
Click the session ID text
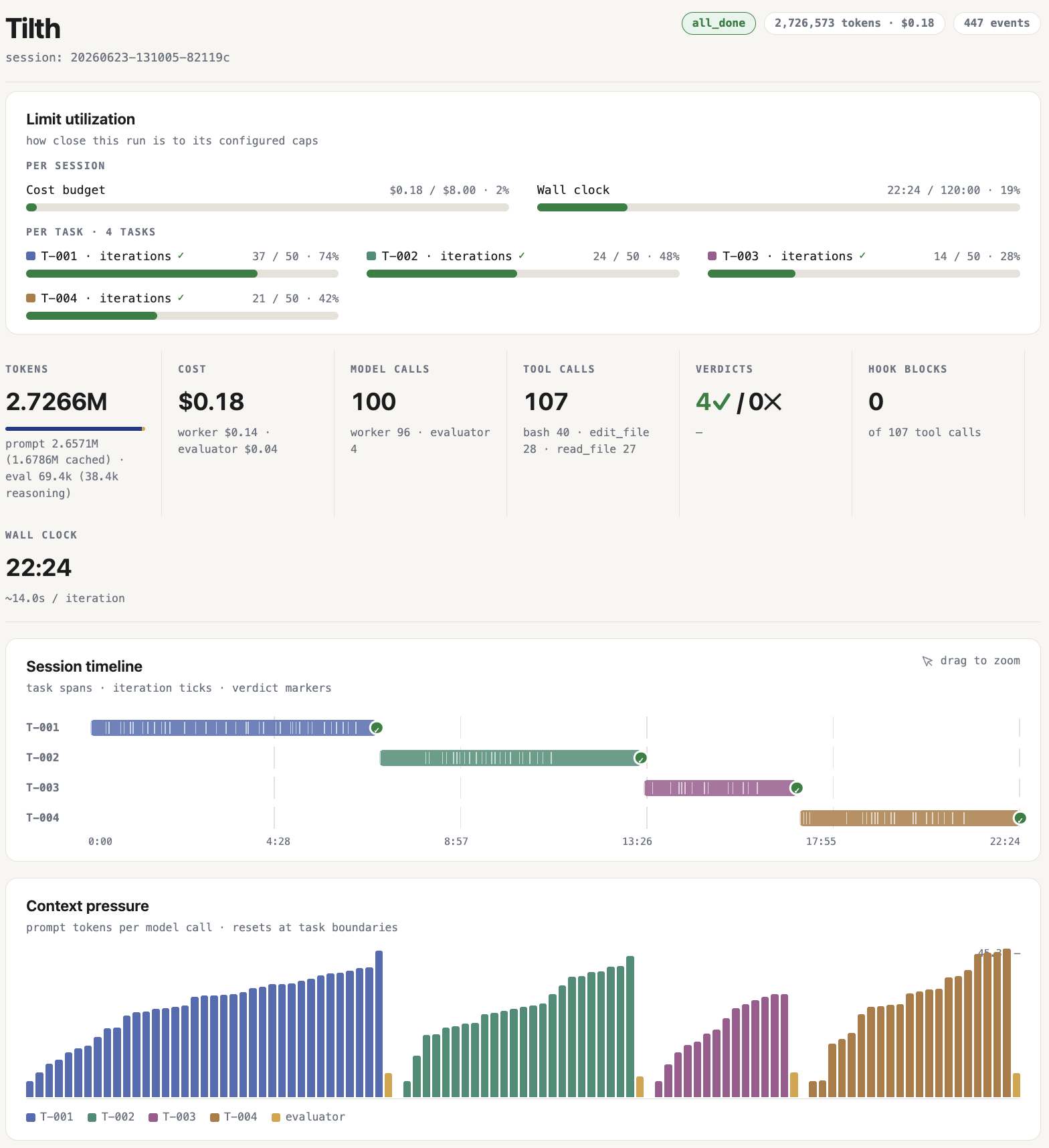click(118, 58)
